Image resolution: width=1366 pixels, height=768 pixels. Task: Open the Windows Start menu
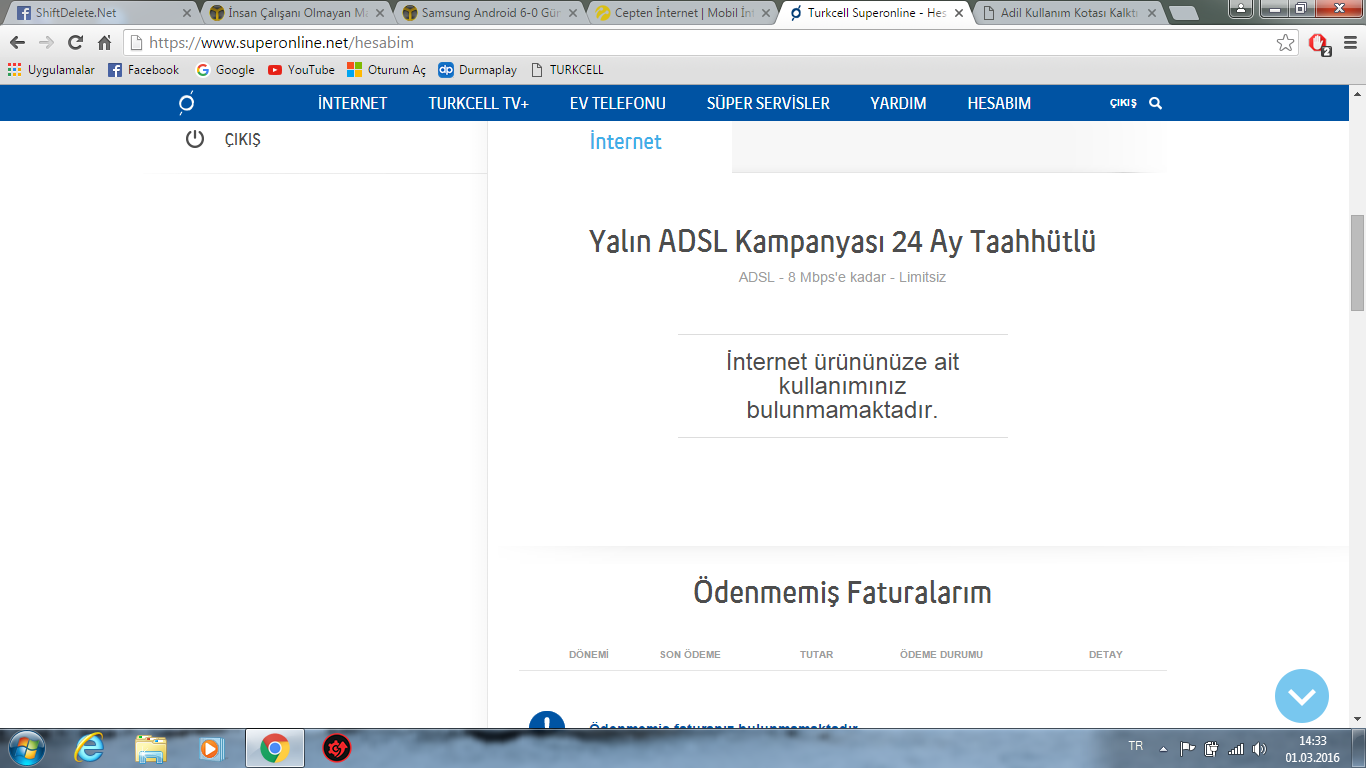pos(25,748)
